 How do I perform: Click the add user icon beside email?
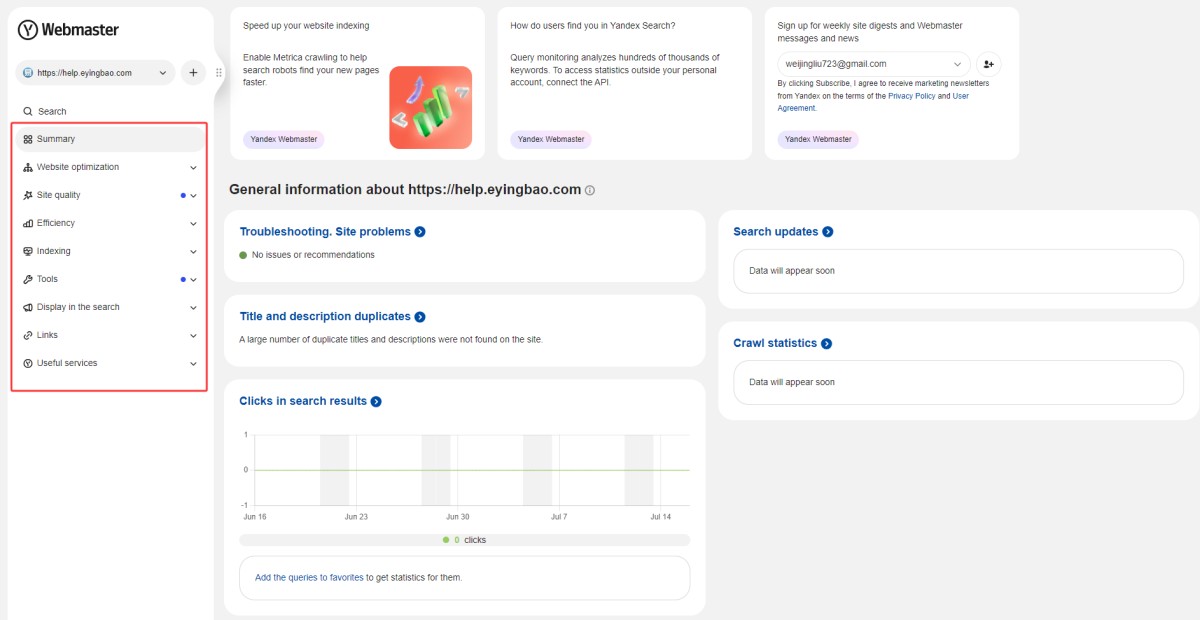coord(988,64)
